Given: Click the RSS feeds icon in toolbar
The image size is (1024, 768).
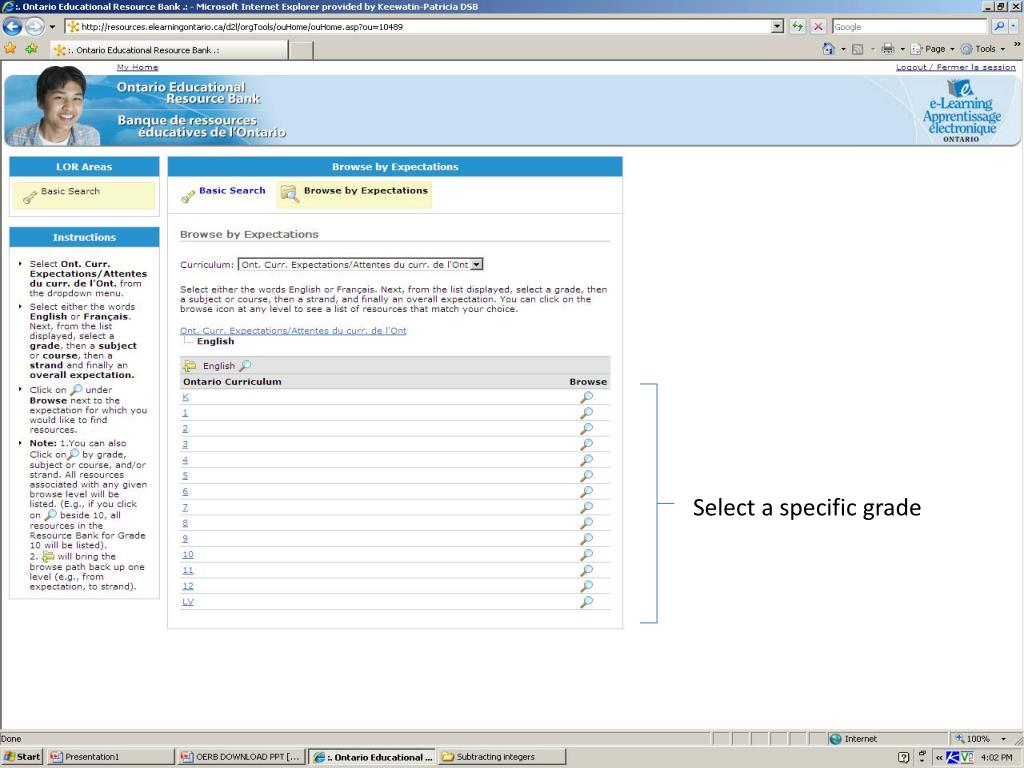Looking at the screenshot, I should click(x=857, y=49).
